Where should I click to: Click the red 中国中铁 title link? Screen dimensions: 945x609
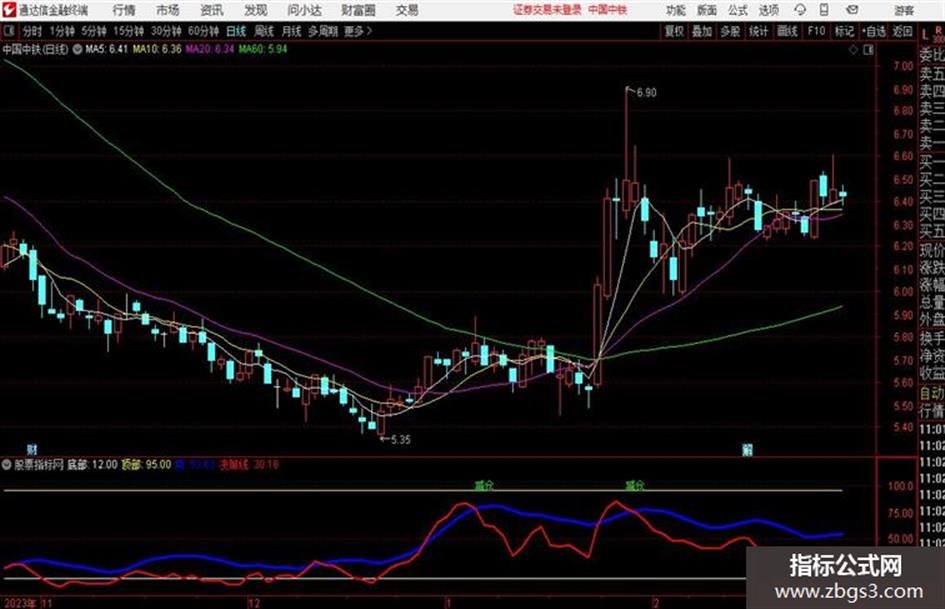(608, 10)
